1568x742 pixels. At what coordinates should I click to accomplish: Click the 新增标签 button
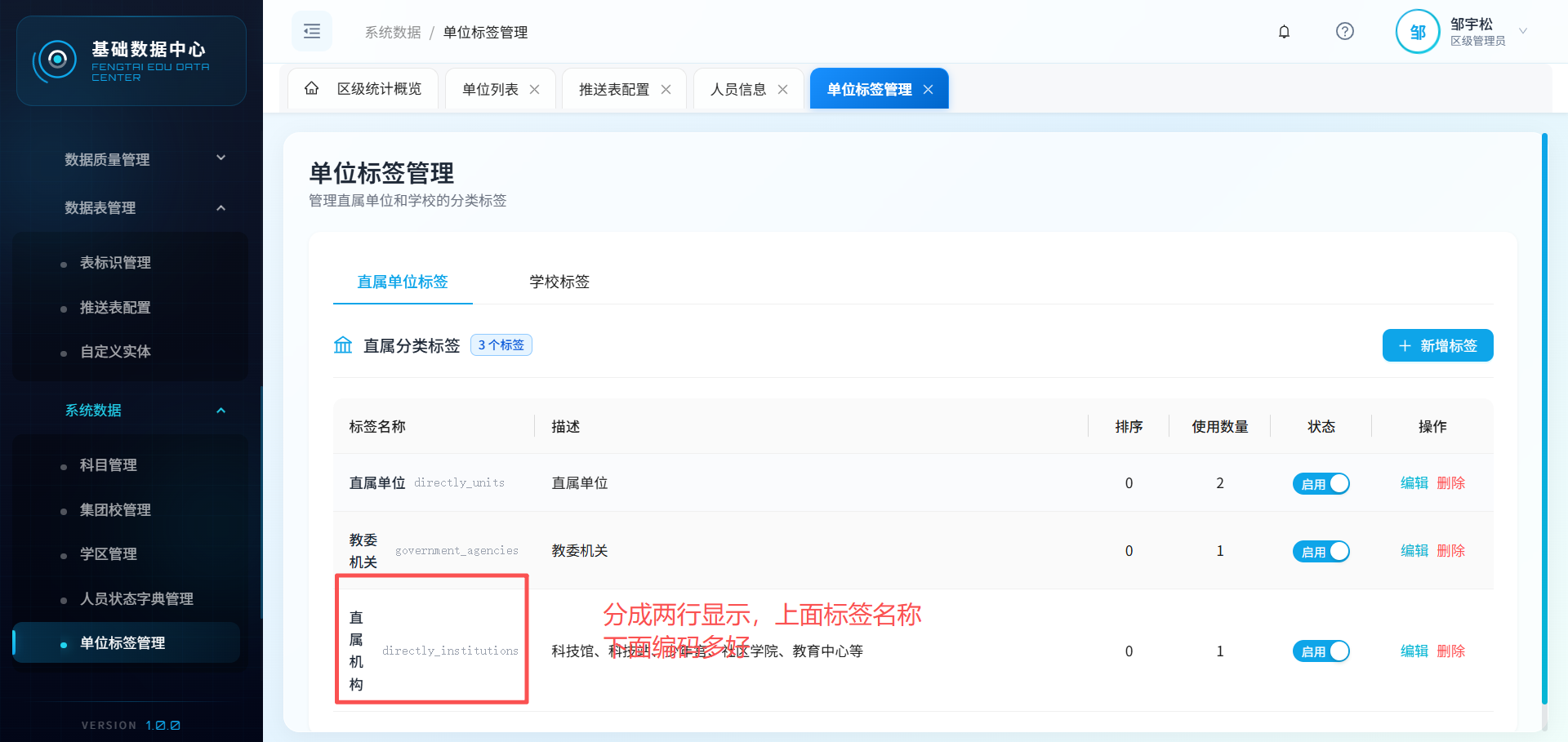pos(1437,346)
